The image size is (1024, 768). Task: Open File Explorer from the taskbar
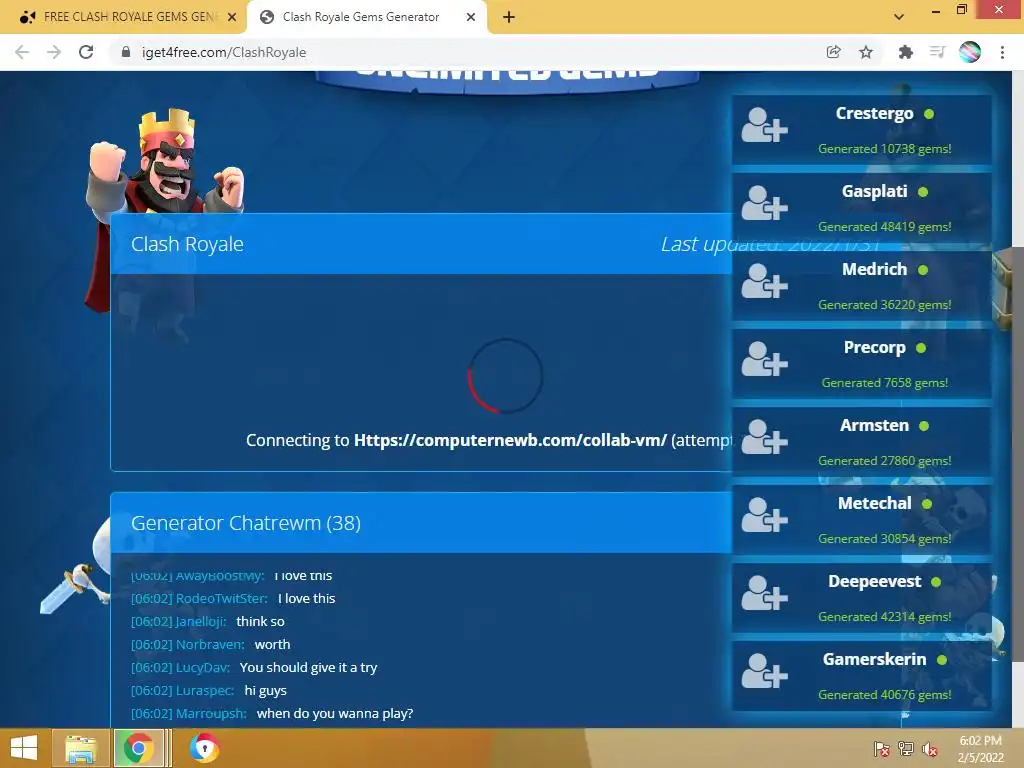coord(80,748)
